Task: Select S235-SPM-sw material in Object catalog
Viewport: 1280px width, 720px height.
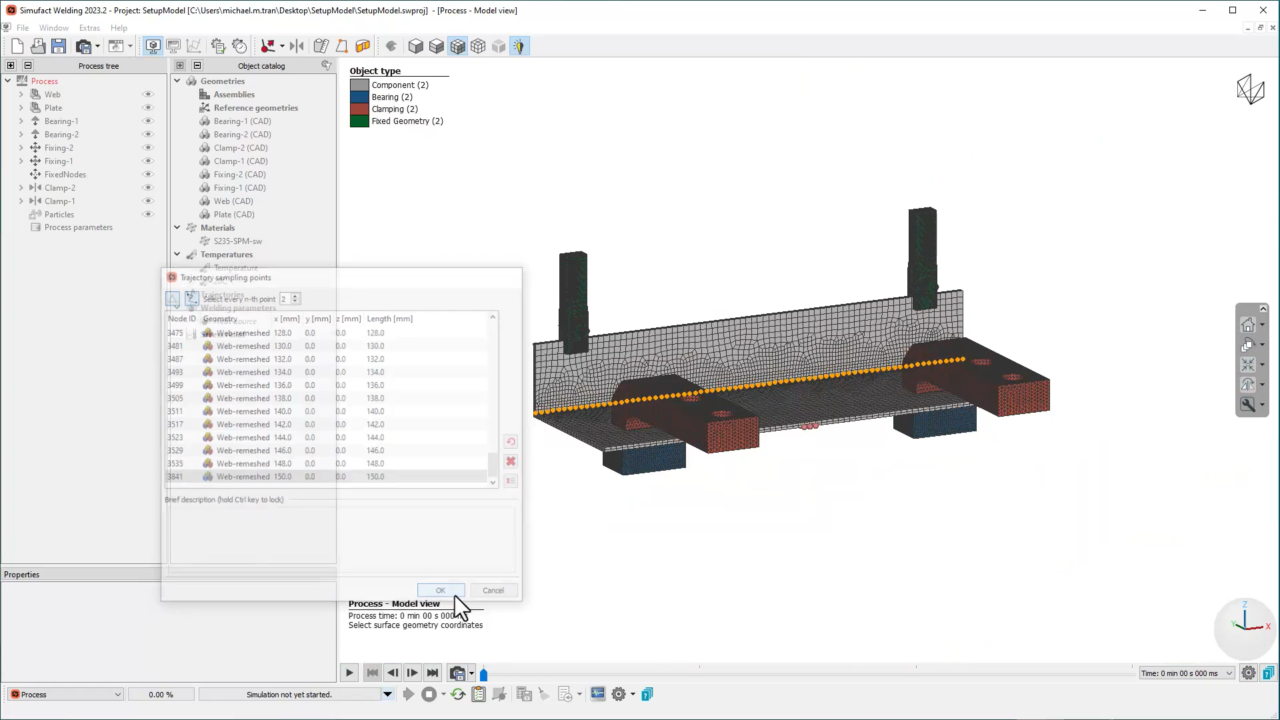Action: pos(238,241)
